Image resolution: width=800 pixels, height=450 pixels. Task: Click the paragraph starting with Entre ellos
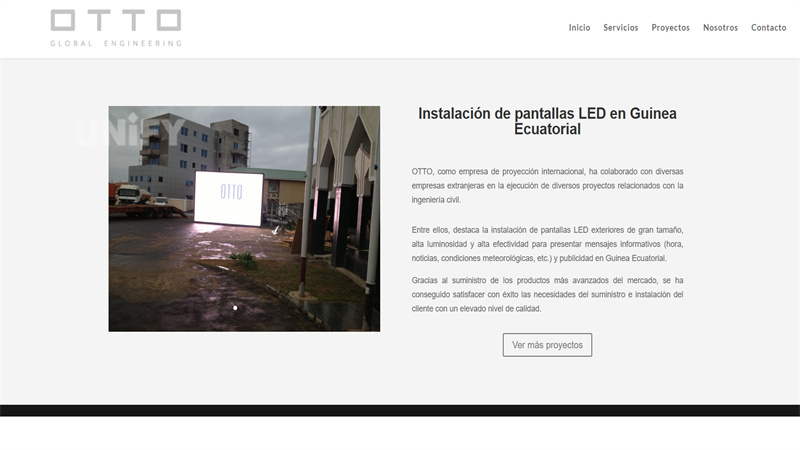[x=547, y=244]
